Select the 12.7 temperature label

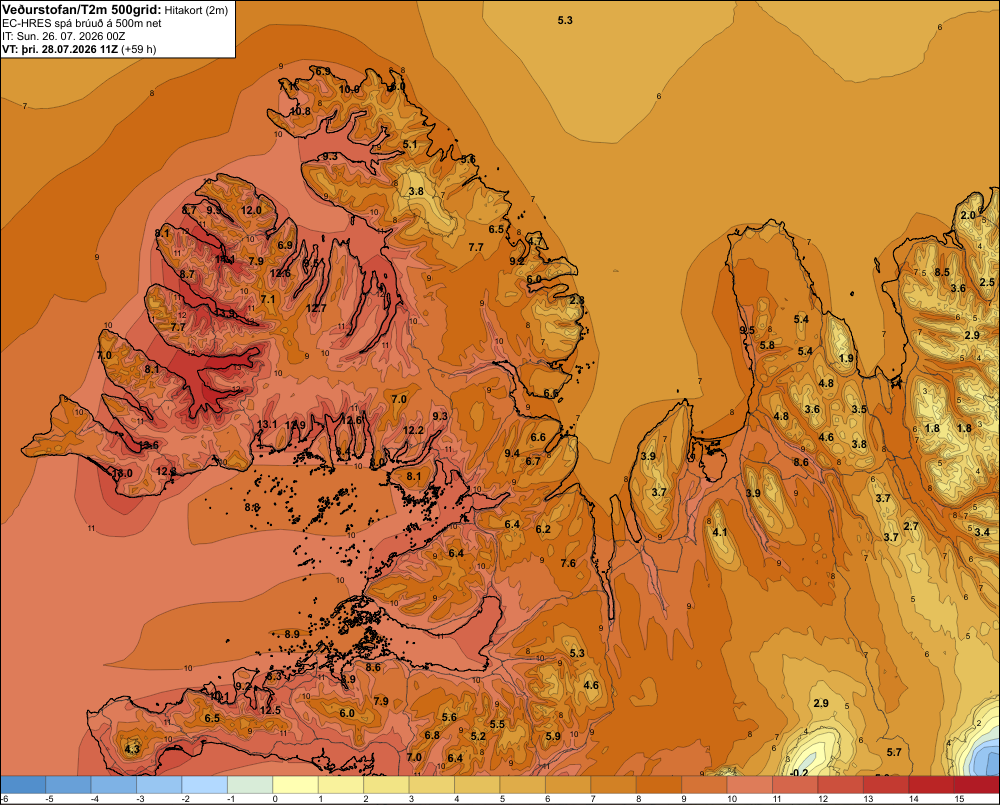316,308
